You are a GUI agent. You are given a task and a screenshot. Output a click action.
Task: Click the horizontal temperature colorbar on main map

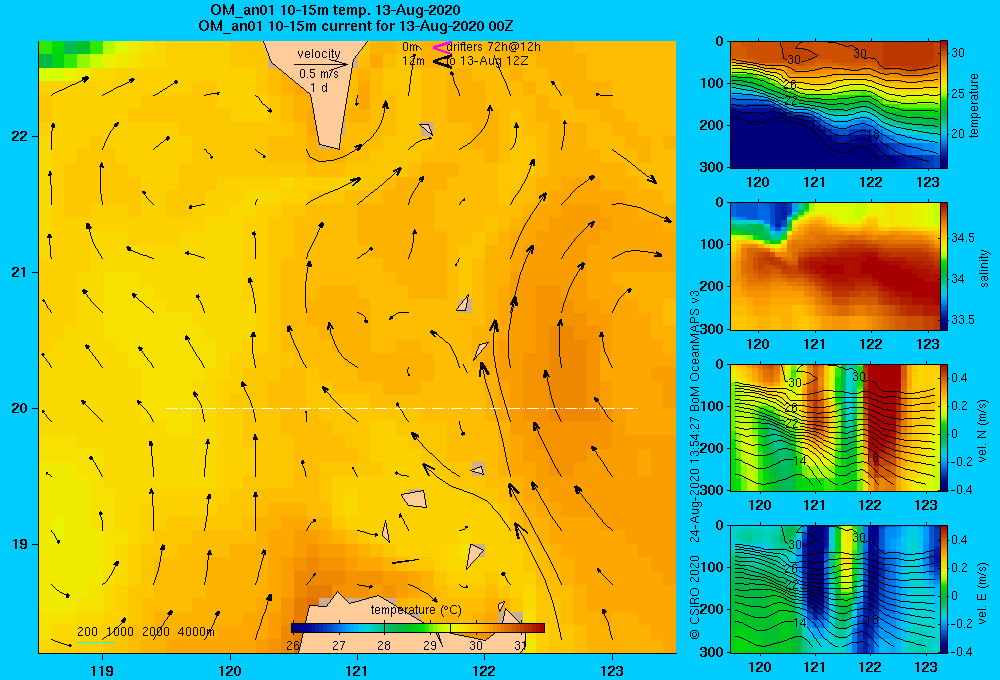coord(418,628)
